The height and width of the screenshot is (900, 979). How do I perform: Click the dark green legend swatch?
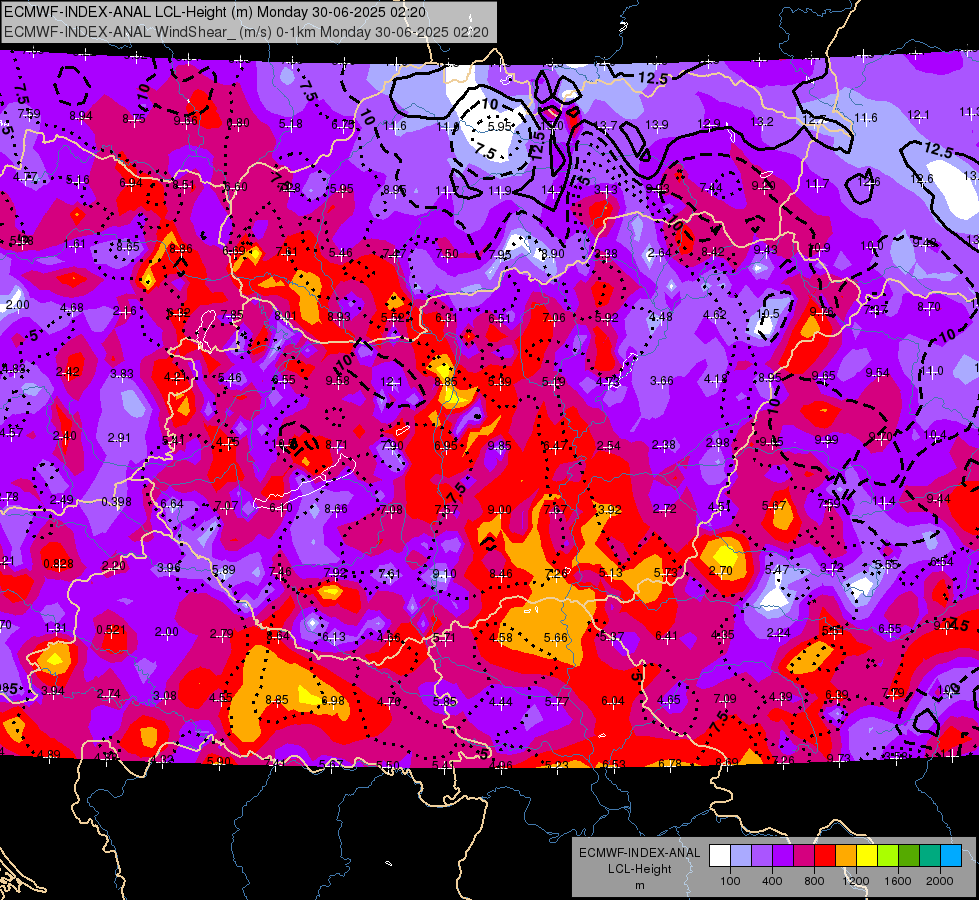pos(909,856)
